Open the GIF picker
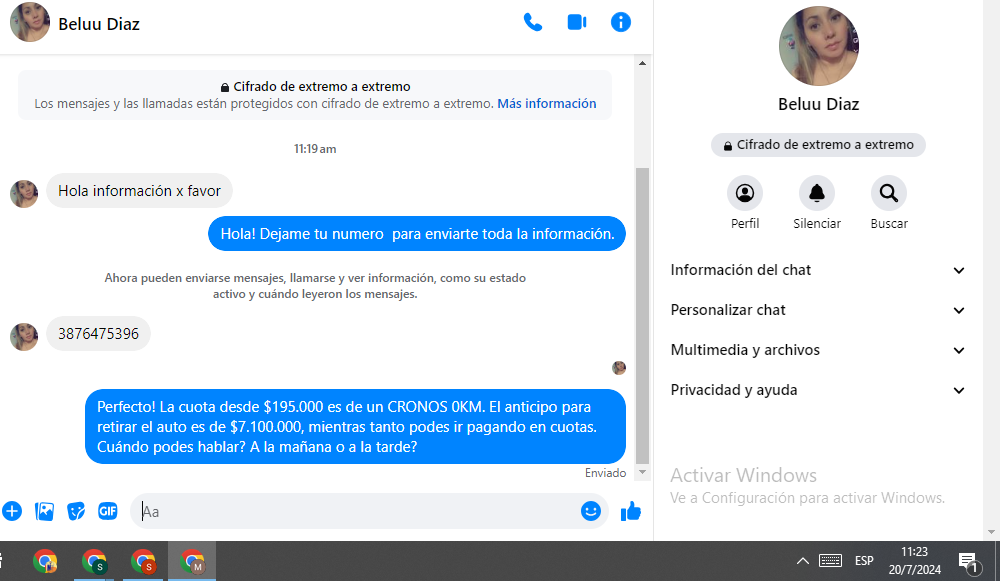The image size is (1000, 581). tap(108, 511)
